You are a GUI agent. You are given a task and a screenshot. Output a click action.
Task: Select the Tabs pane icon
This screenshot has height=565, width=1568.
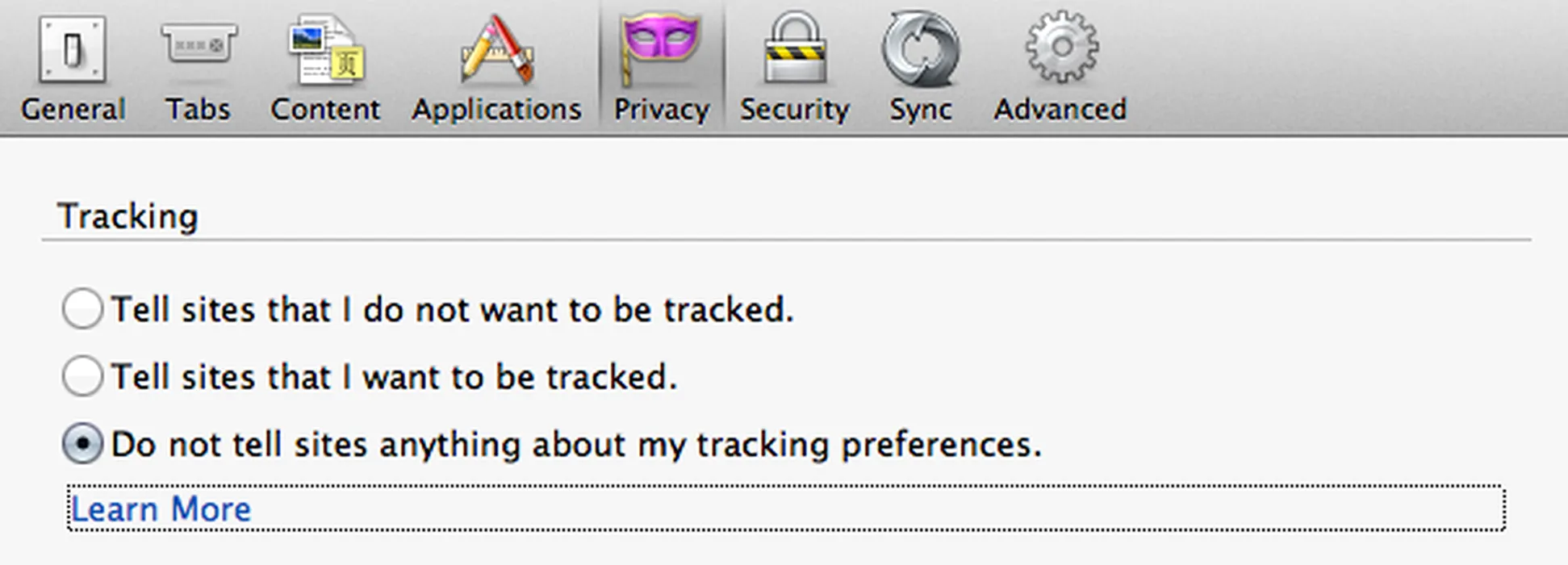pyautogui.click(x=199, y=44)
